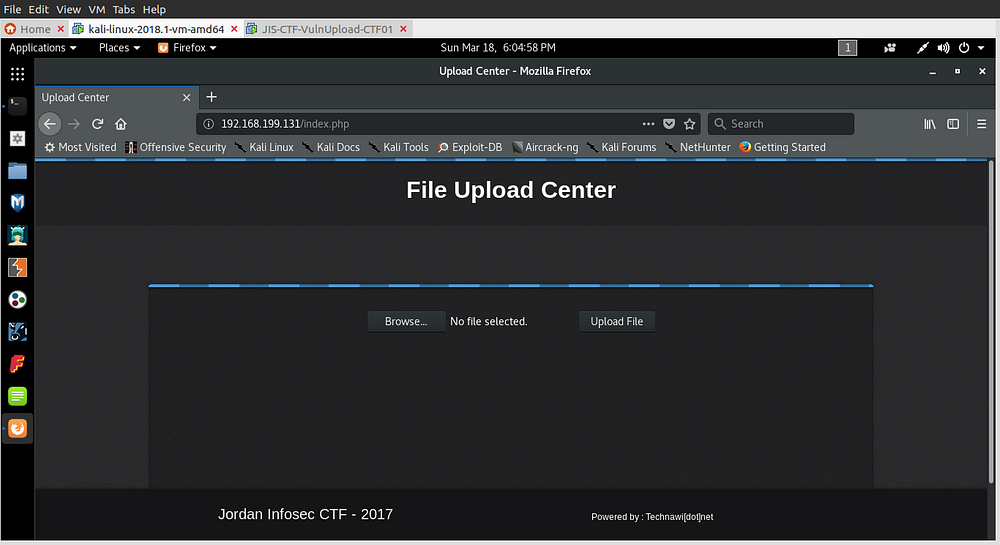Click the Firefox home icon

pos(121,124)
